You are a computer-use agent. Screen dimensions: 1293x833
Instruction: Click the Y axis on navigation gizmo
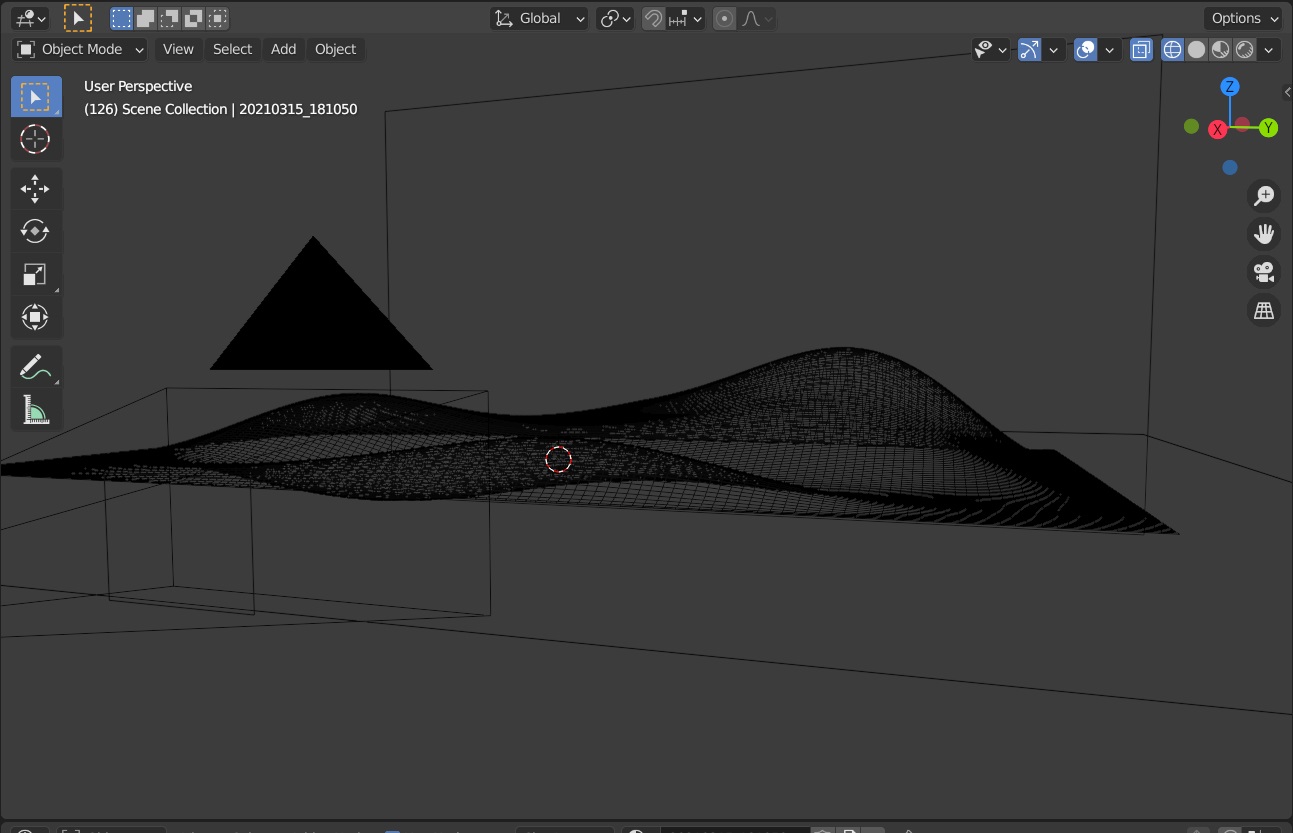(x=1268, y=128)
